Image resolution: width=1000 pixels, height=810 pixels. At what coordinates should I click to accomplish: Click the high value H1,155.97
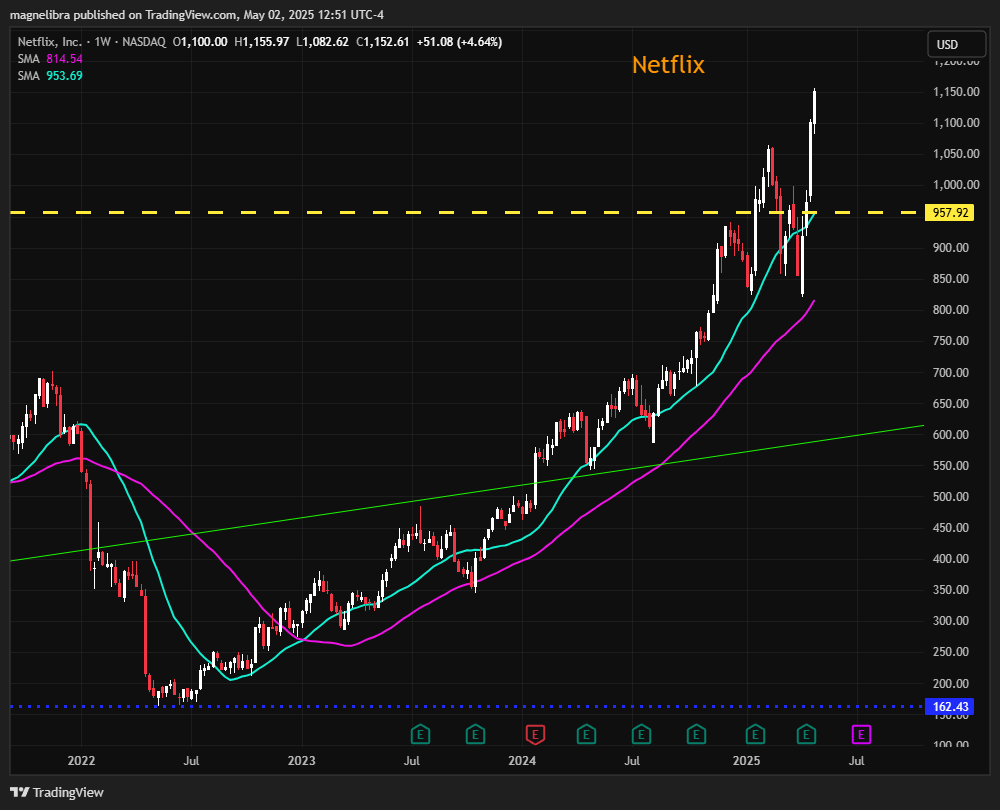[x=261, y=42]
